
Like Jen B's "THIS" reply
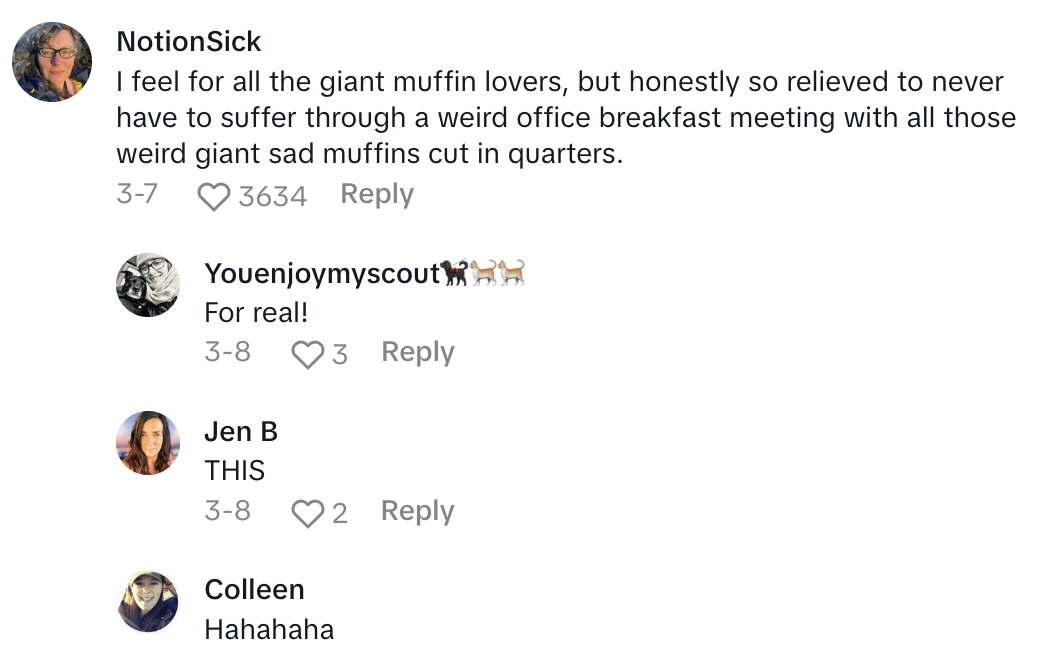pos(307,513)
